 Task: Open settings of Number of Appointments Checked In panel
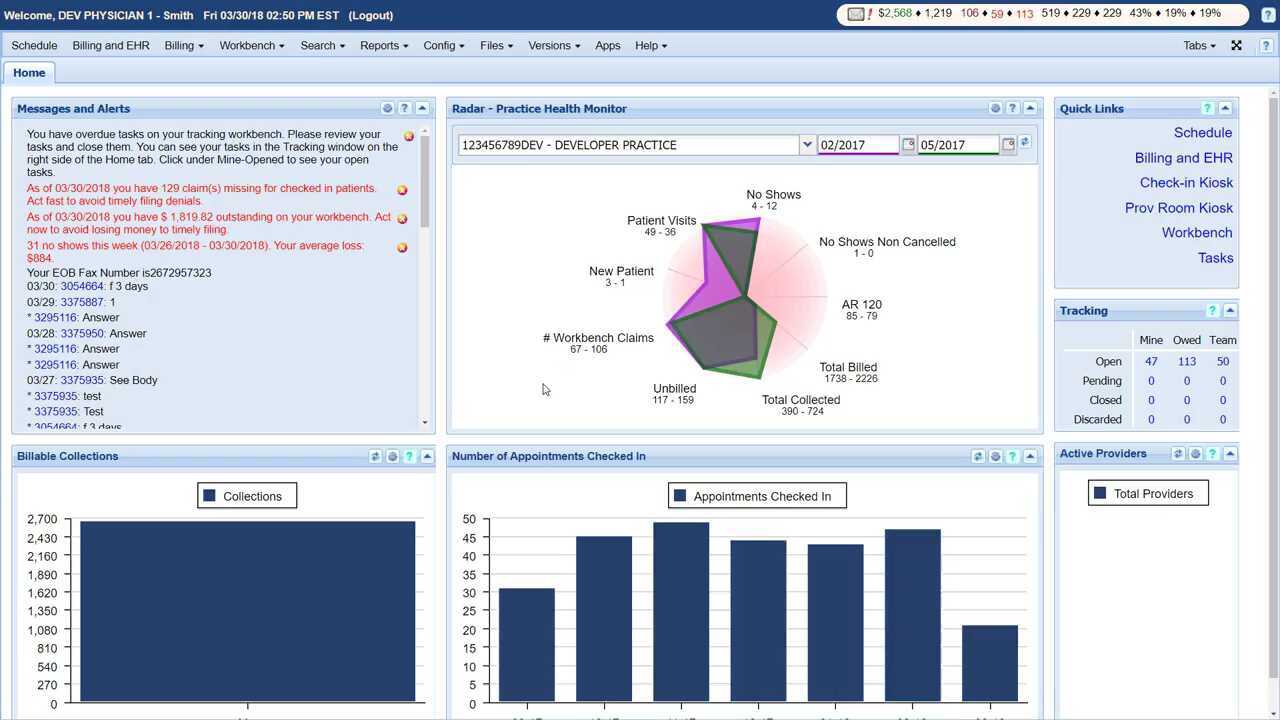(x=995, y=457)
